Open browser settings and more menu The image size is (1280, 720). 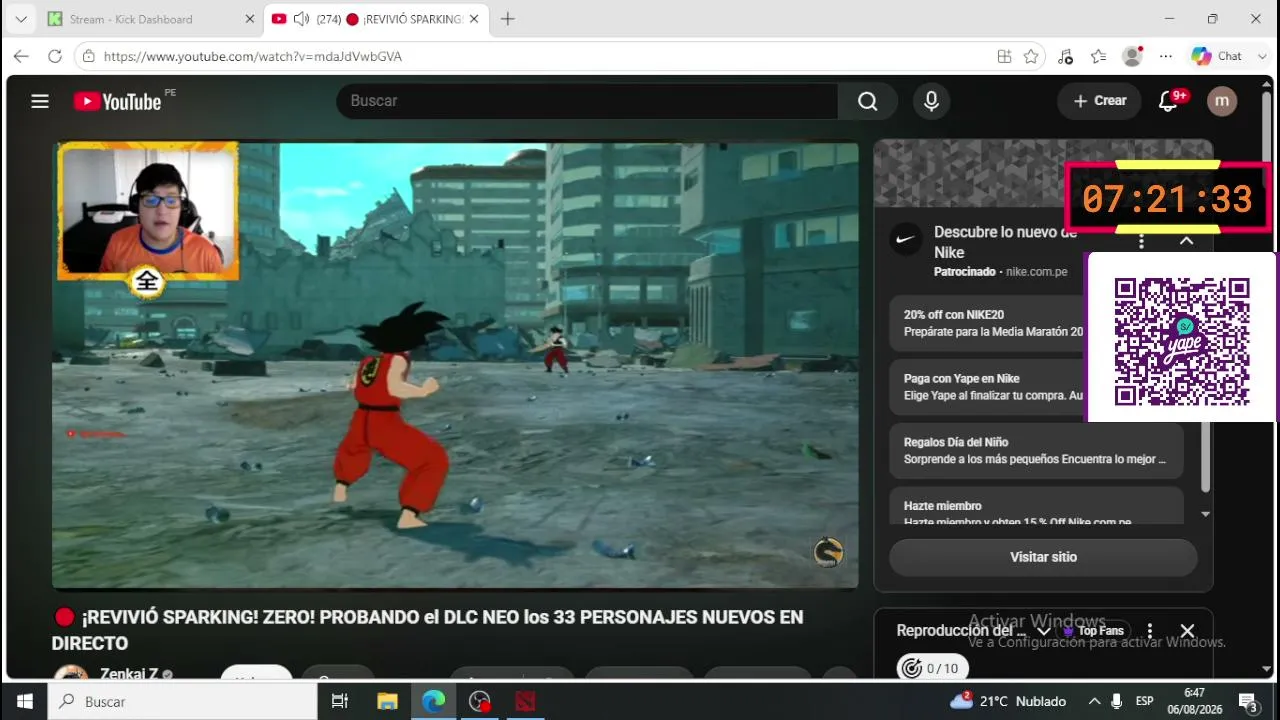(x=1166, y=56)
